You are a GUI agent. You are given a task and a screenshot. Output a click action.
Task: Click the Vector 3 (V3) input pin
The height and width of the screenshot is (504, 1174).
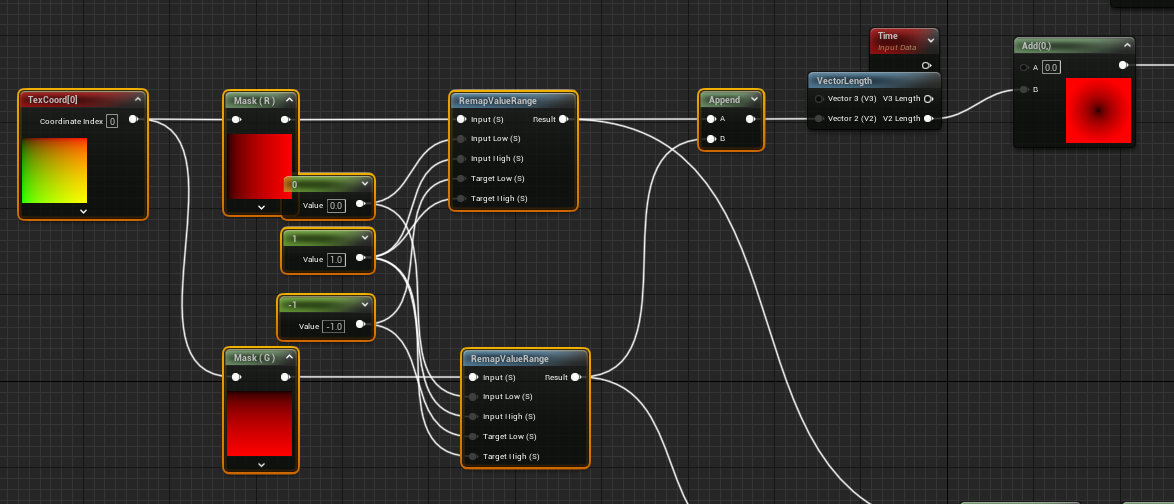pos(819,99)
